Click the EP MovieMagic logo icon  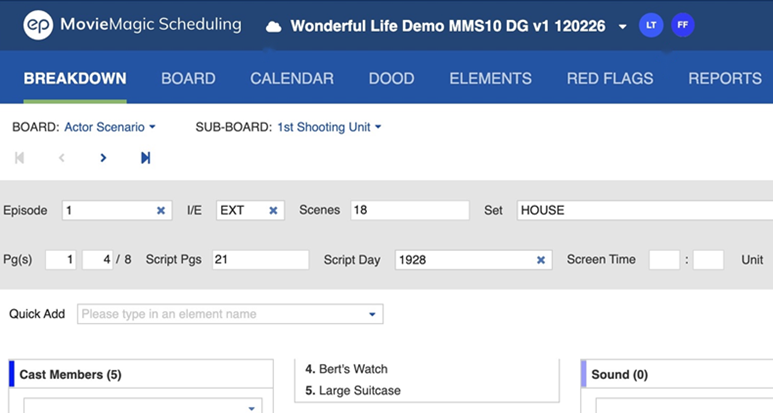pos(38,25)
